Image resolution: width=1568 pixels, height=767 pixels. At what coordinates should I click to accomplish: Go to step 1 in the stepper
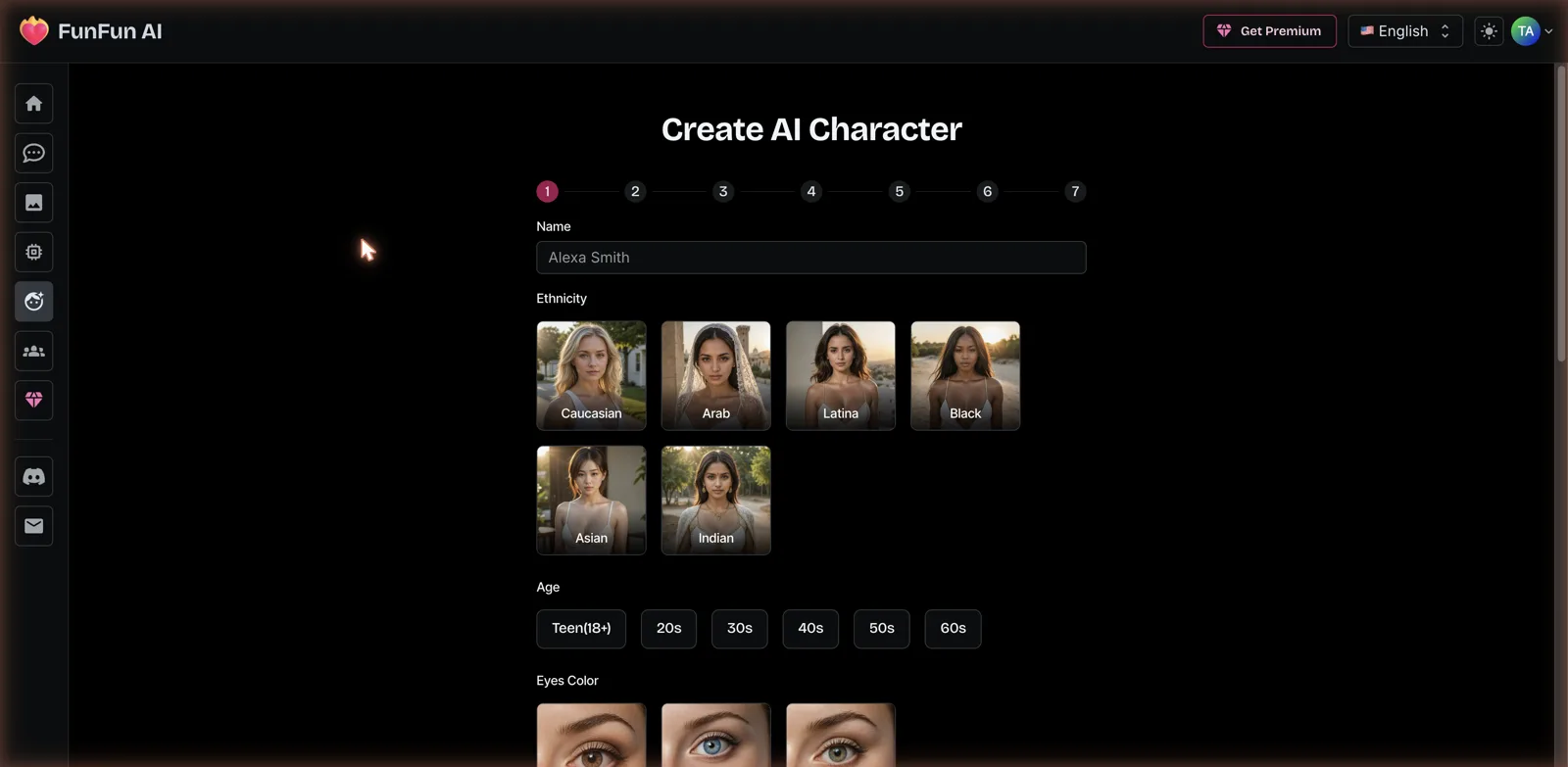point(547,191)
